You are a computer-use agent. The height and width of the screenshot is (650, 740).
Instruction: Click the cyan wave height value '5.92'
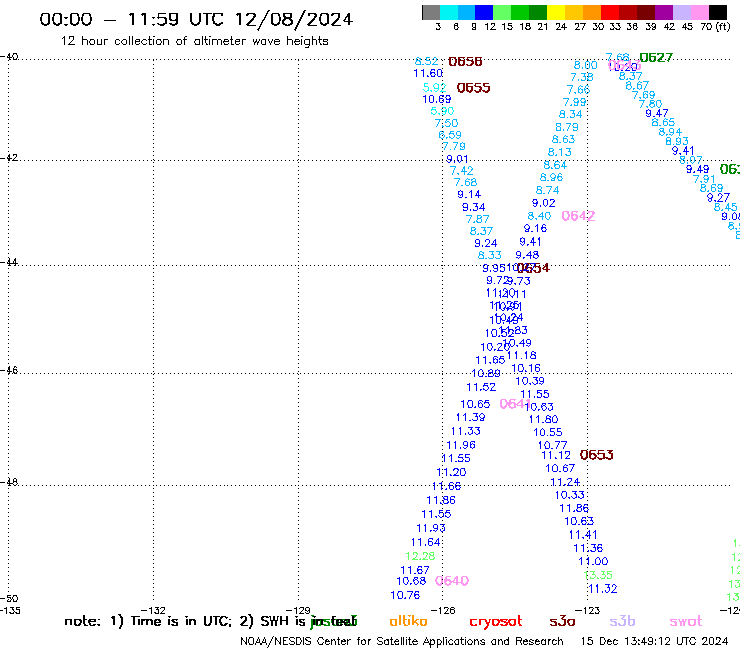[434, 87]
